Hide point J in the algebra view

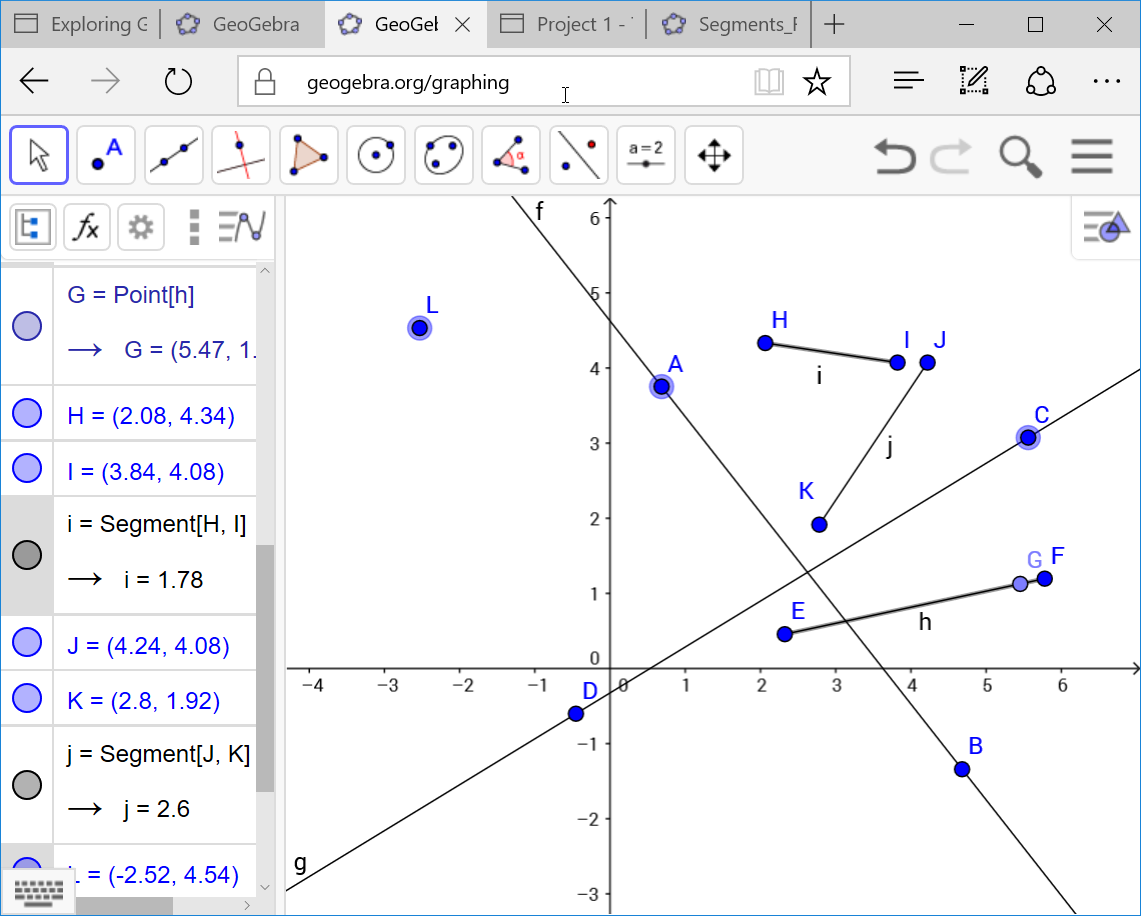27,642
